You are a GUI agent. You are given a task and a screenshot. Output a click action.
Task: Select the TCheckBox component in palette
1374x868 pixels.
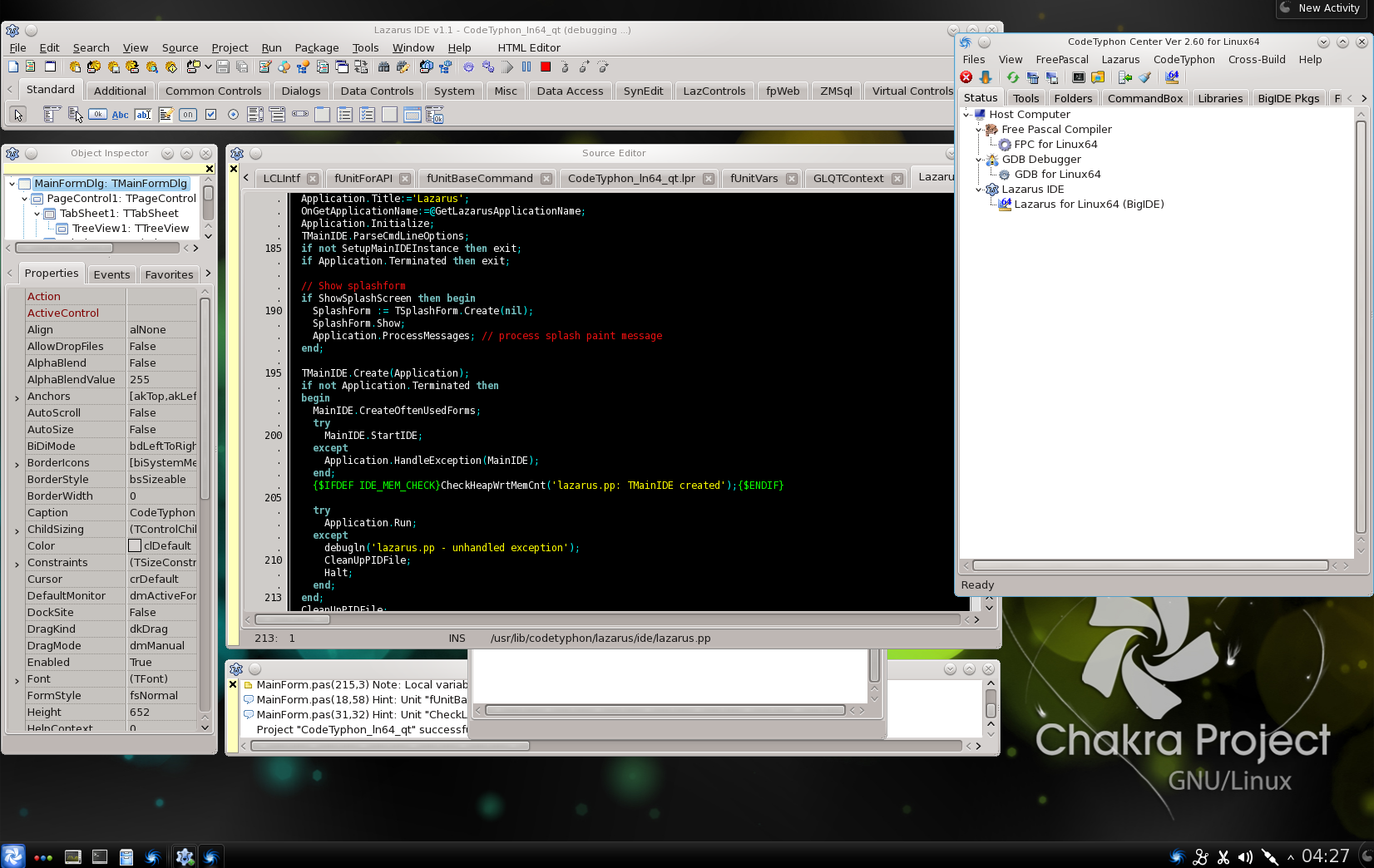tap(210, 115)
